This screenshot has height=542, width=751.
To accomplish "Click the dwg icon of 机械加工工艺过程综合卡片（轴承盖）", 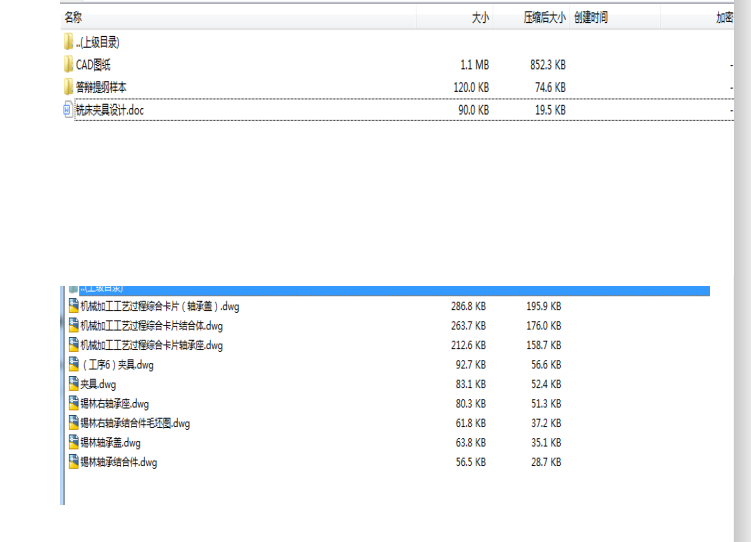I will coord(74,306).
